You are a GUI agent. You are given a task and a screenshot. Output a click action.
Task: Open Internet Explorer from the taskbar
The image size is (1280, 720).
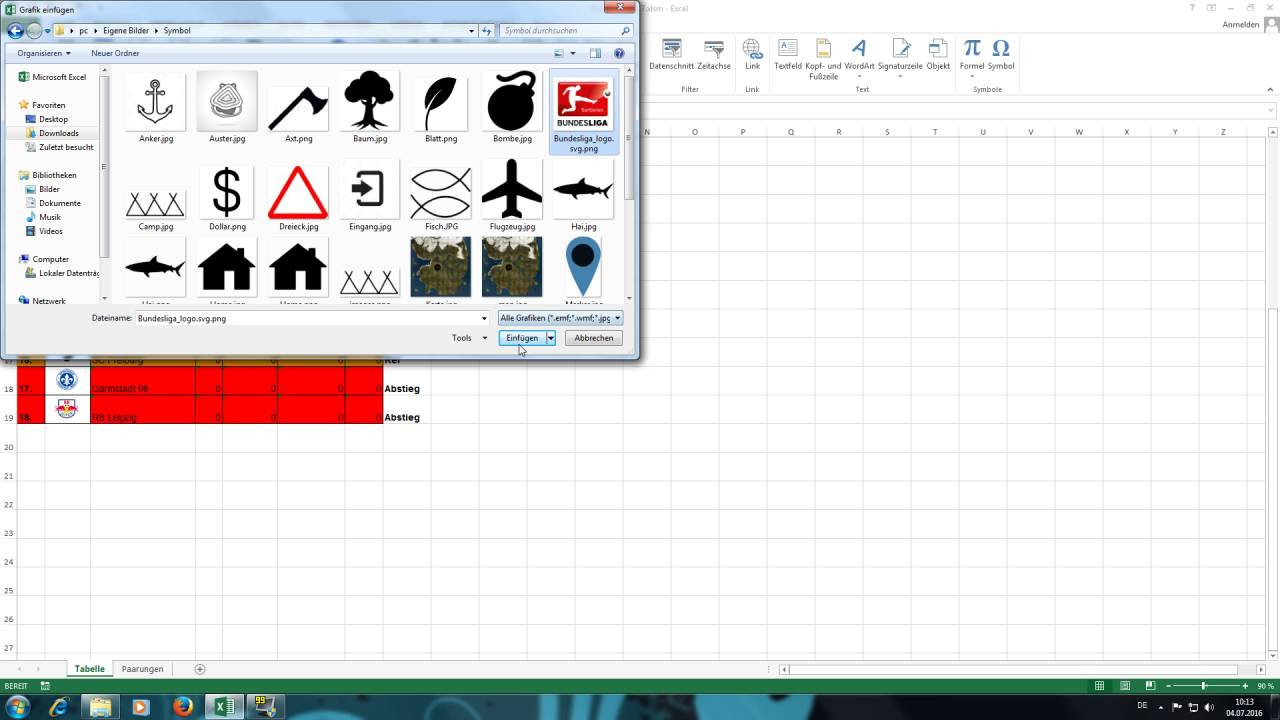tap(59, 707)
